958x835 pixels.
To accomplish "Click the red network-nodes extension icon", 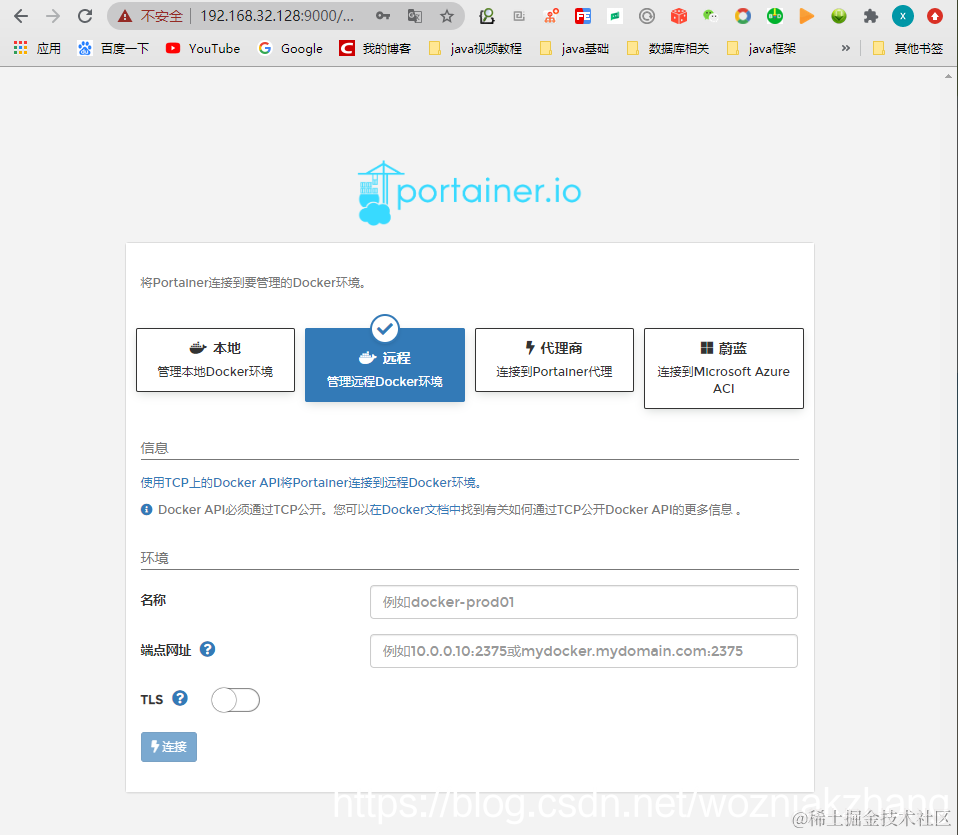I will (551, 16).
